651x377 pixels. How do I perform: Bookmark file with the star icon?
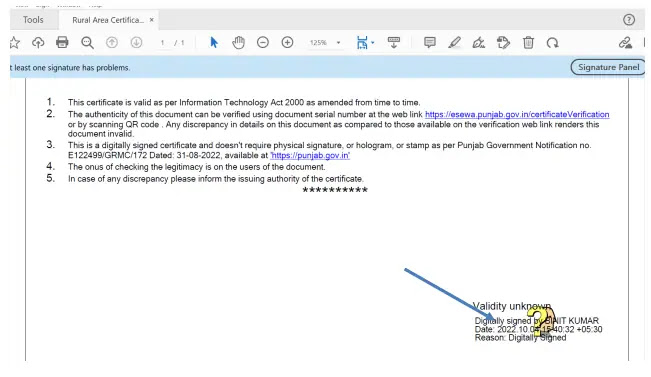[x=14, y=42]
